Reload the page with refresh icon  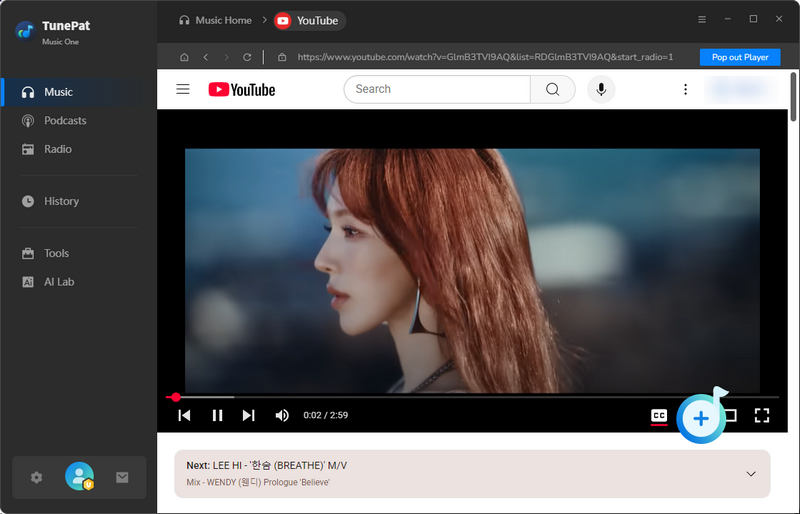pyautogui.click(x=247, y=57)
